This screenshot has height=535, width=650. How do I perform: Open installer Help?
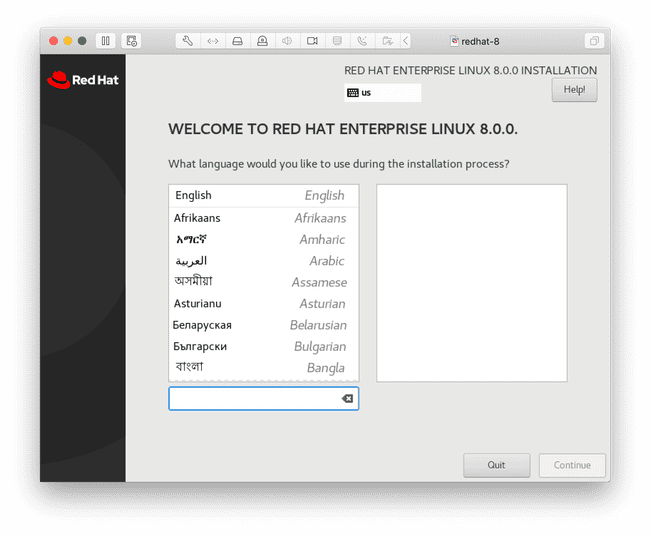click(x=574, y=90)
